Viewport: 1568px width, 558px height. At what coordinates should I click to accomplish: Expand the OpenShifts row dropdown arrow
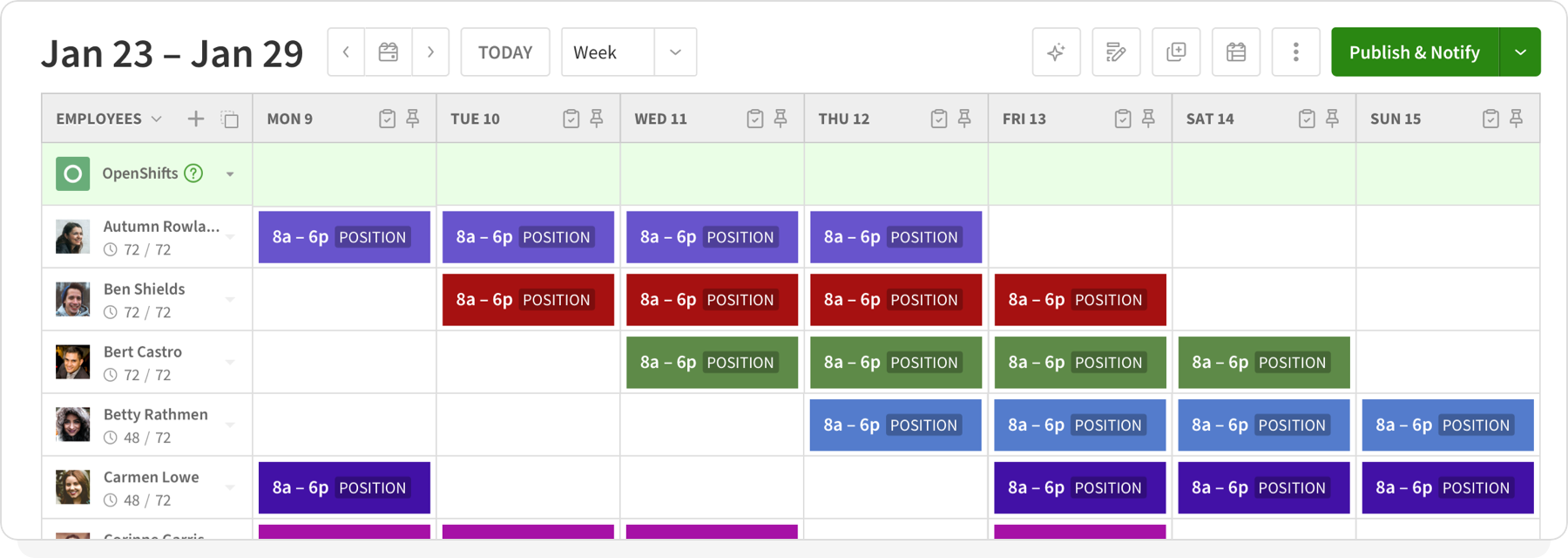pos(230,174)
